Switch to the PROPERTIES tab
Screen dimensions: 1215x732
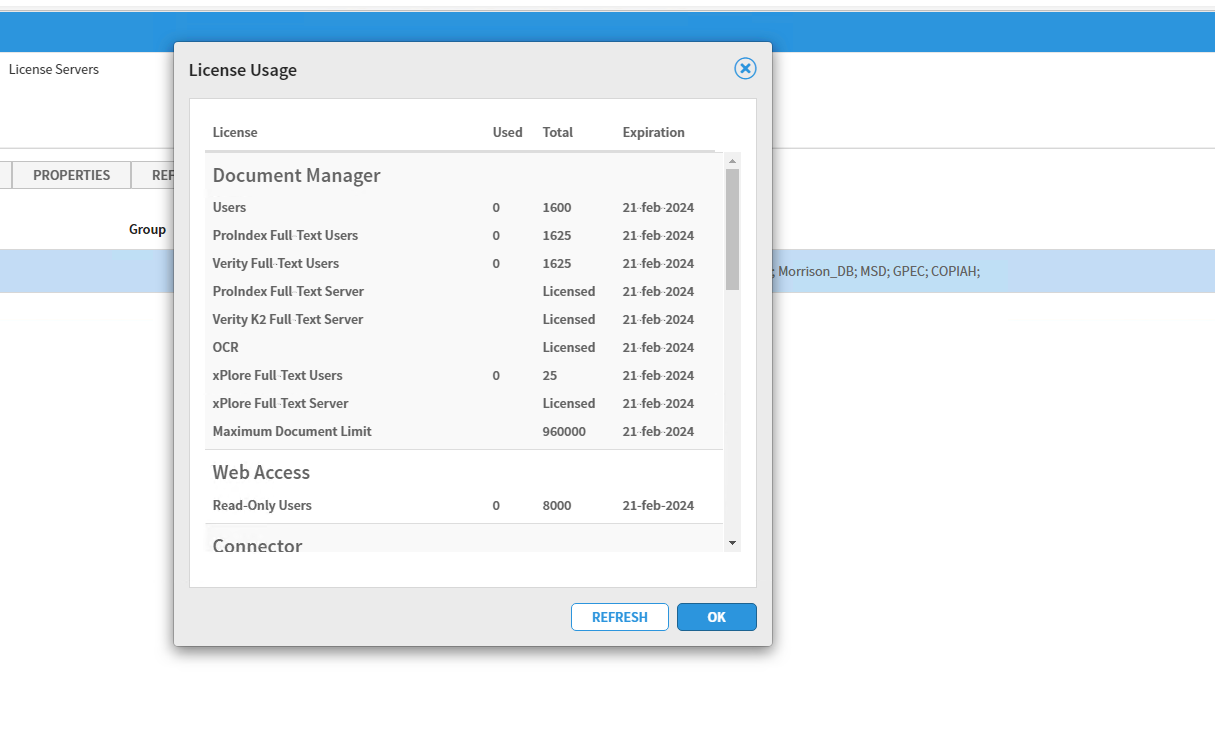(72, 175)
